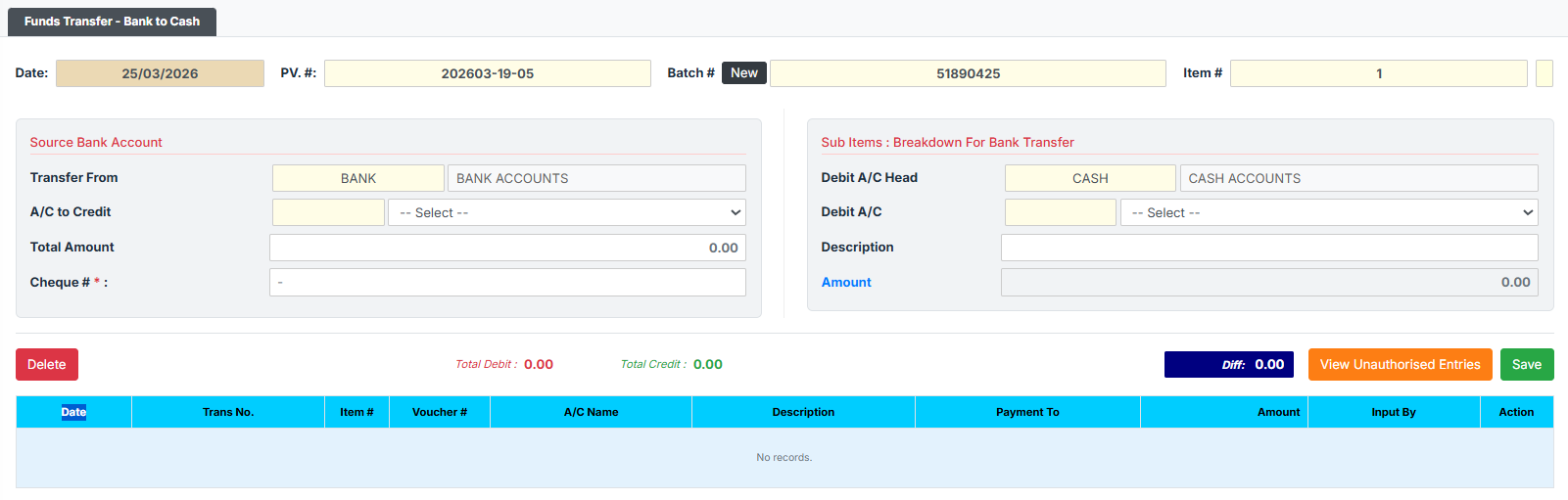Open the A/C to Credit Select dropdown
The width and height of the screenshot is (1568, 500).
(567, 212)
